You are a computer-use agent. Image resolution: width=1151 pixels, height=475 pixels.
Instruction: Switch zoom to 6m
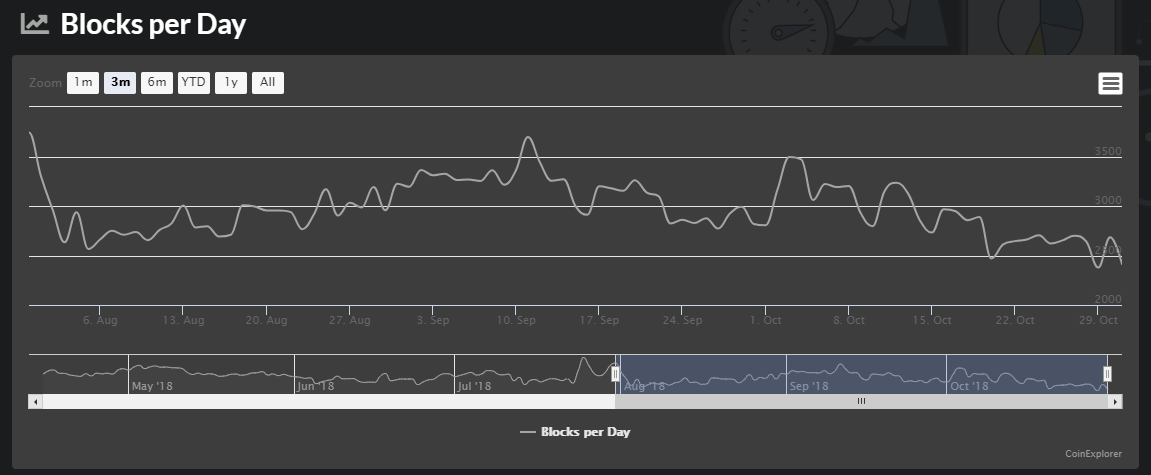(x=157, y=83)
